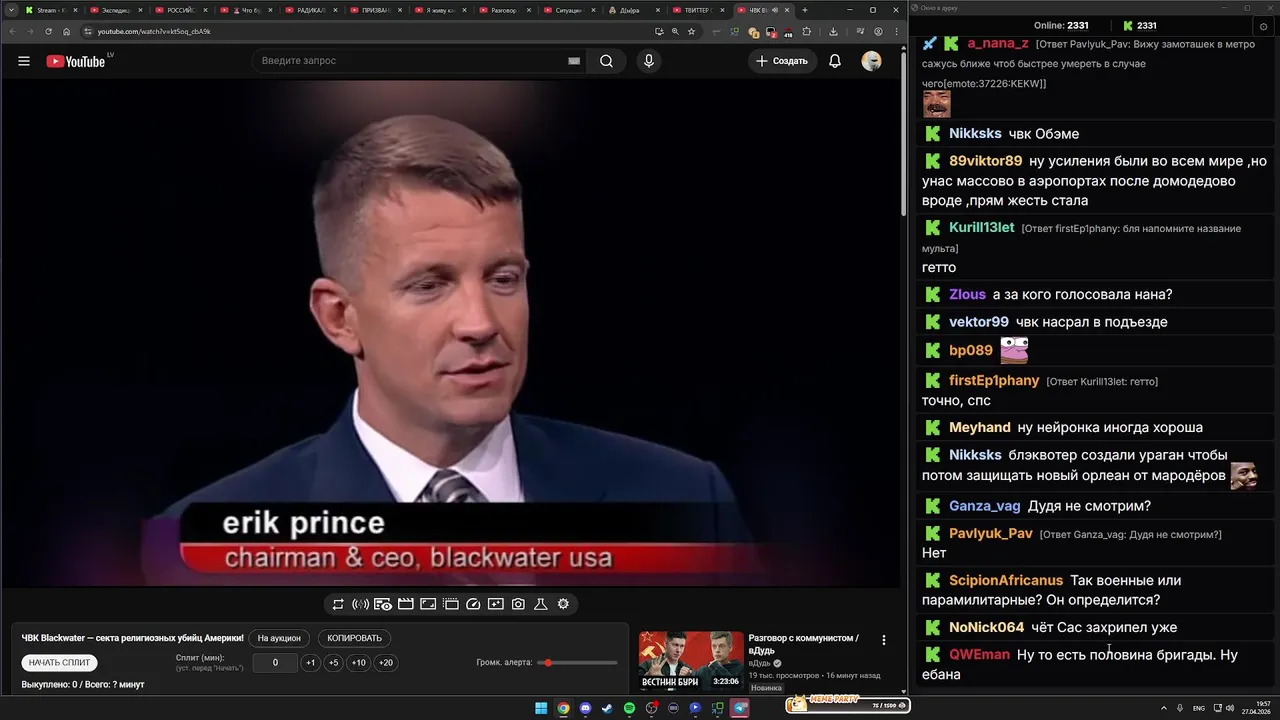Open a new browser tab

click(805, 10)
